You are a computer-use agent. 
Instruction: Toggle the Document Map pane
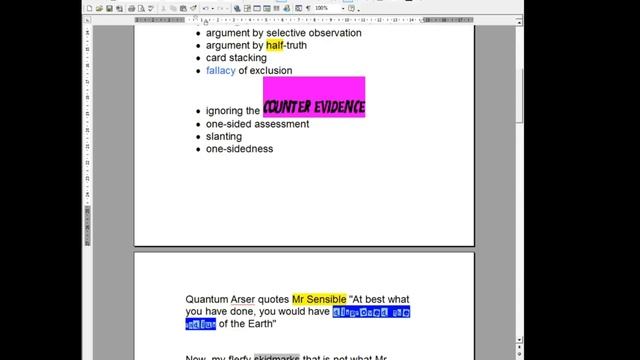(298, 8)
